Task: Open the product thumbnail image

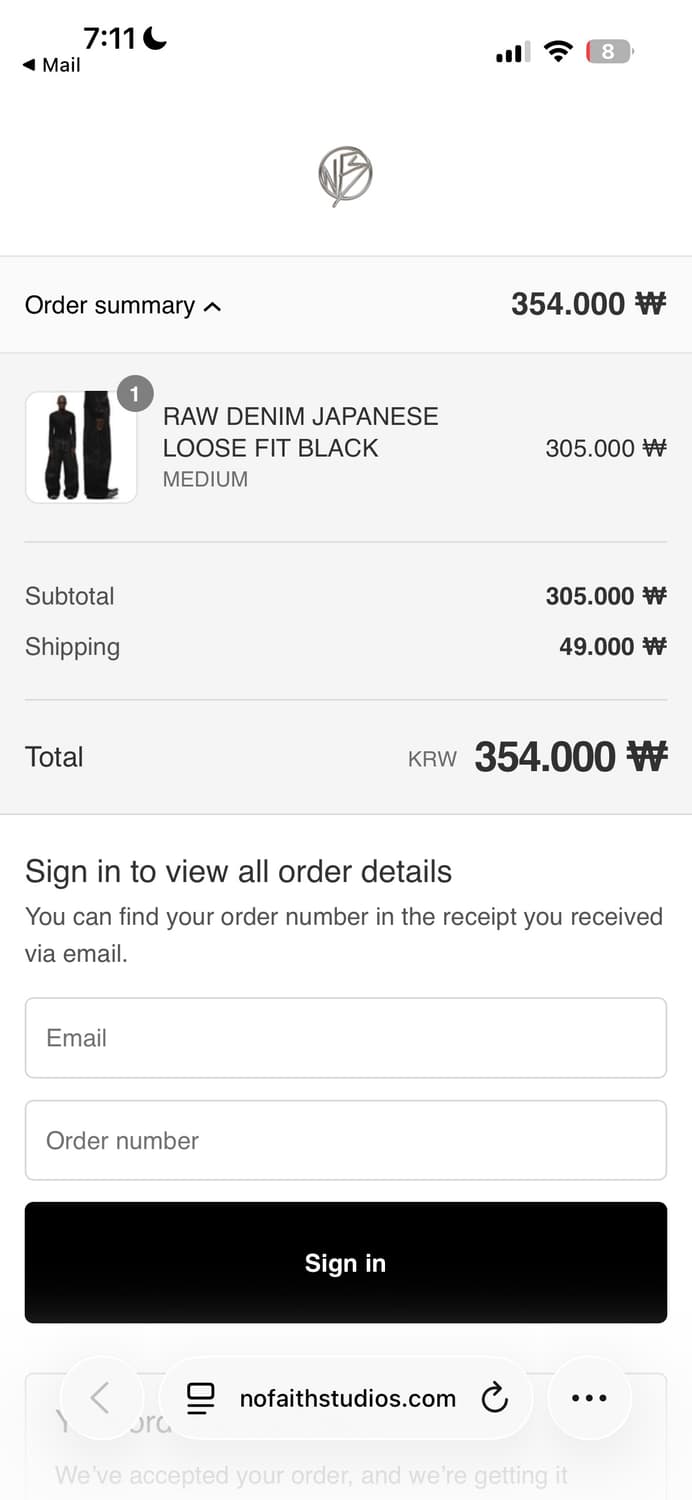Action: pos(80,447)
